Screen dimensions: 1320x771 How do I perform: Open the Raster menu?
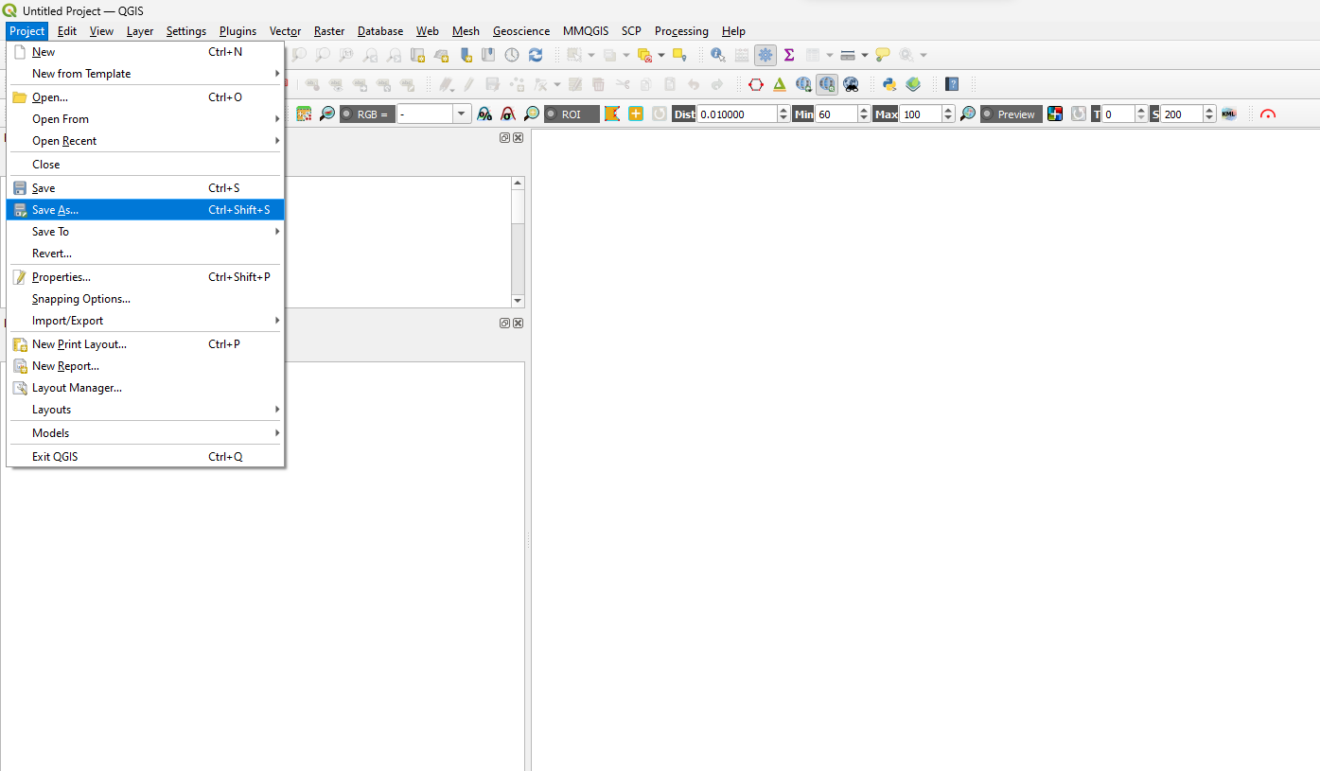(x=328, y=31)
